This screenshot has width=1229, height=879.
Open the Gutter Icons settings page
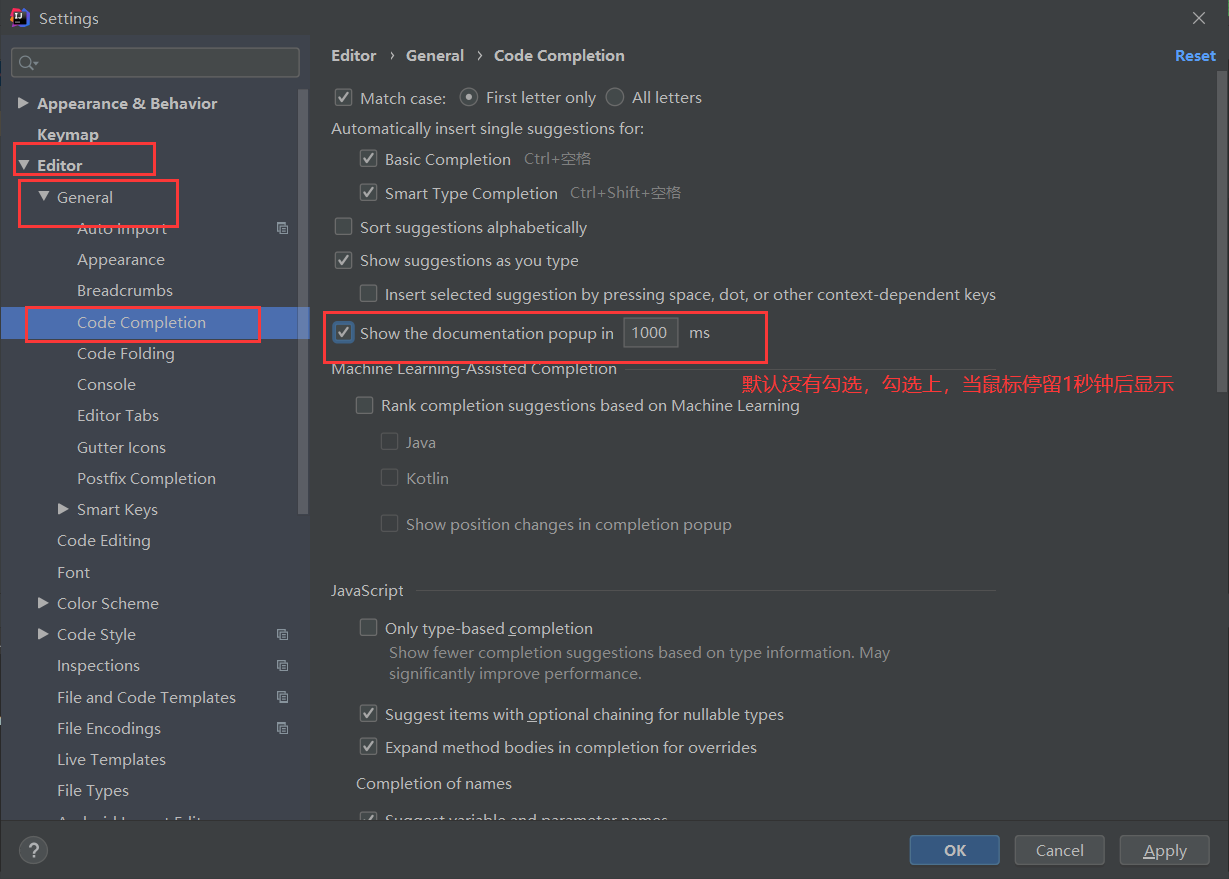tap(121, 447)
